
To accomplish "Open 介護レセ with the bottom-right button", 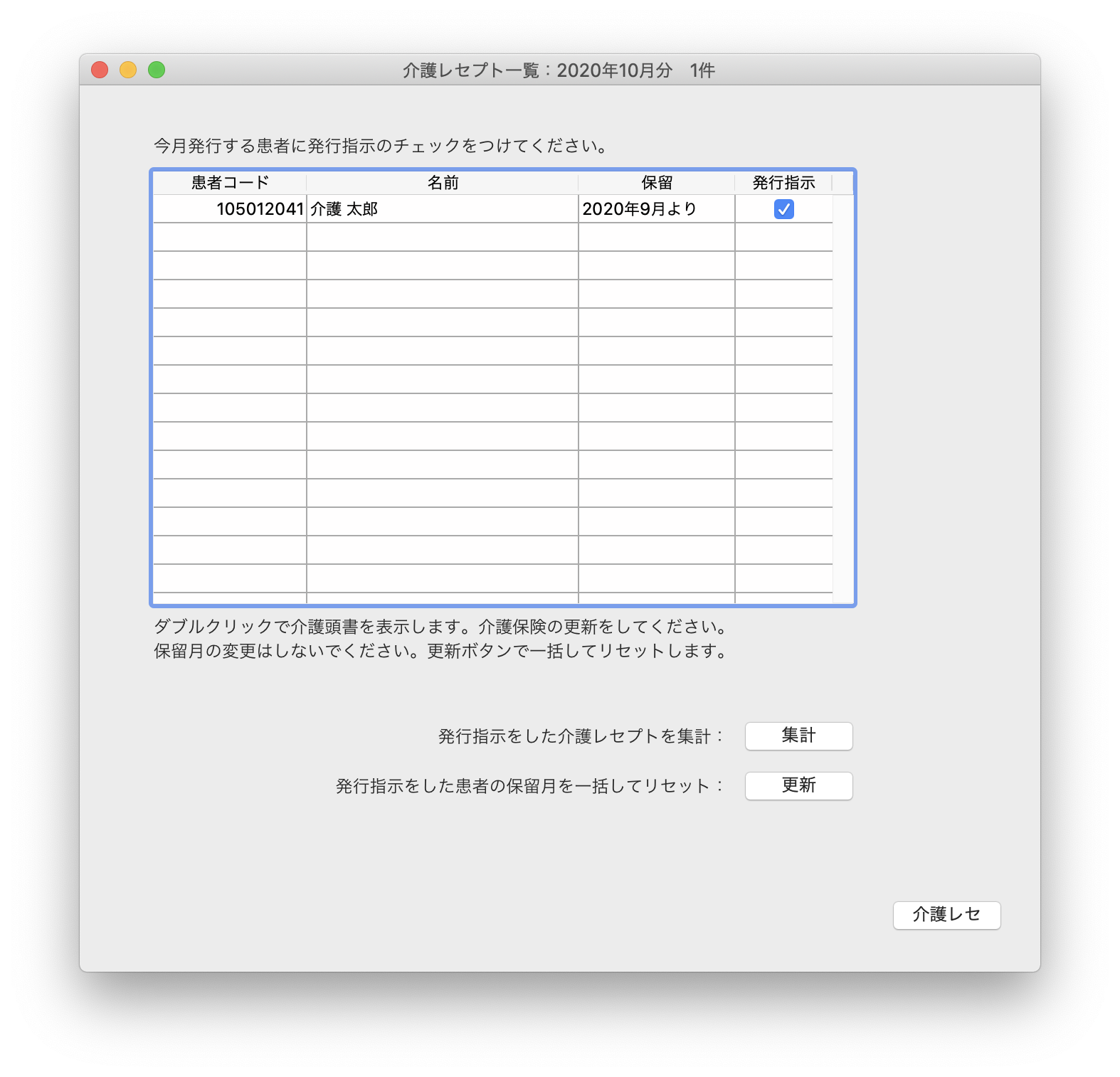I will pos(946,915).
